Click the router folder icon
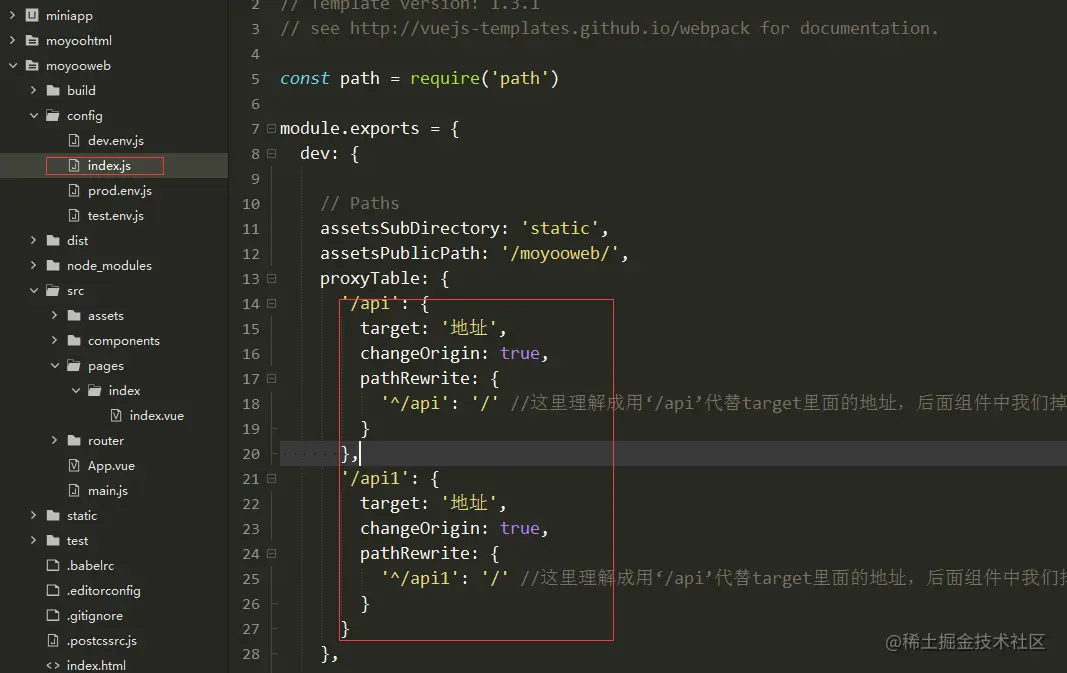The width and height of the screenshot is (1067, 673). (x=74, y=440)
